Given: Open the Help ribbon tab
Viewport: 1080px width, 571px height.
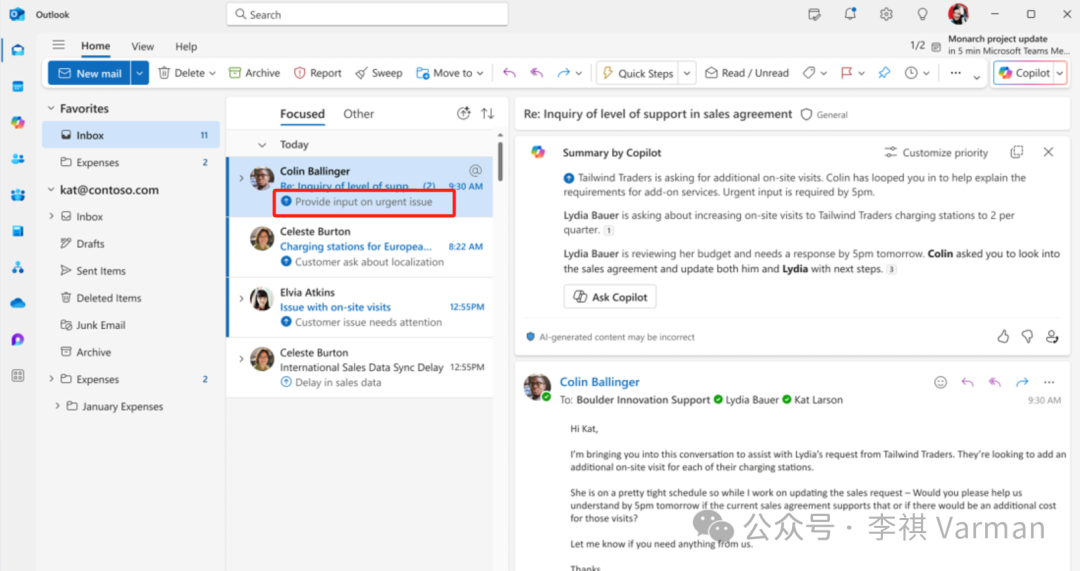Looking at the screenshot, I should coord(186,46).
